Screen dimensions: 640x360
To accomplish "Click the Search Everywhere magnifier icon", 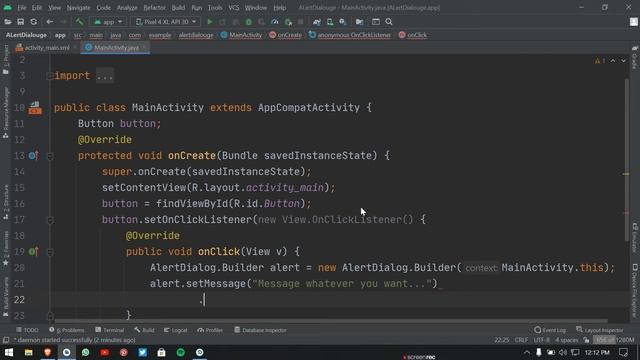I will [x=389, y=22].
